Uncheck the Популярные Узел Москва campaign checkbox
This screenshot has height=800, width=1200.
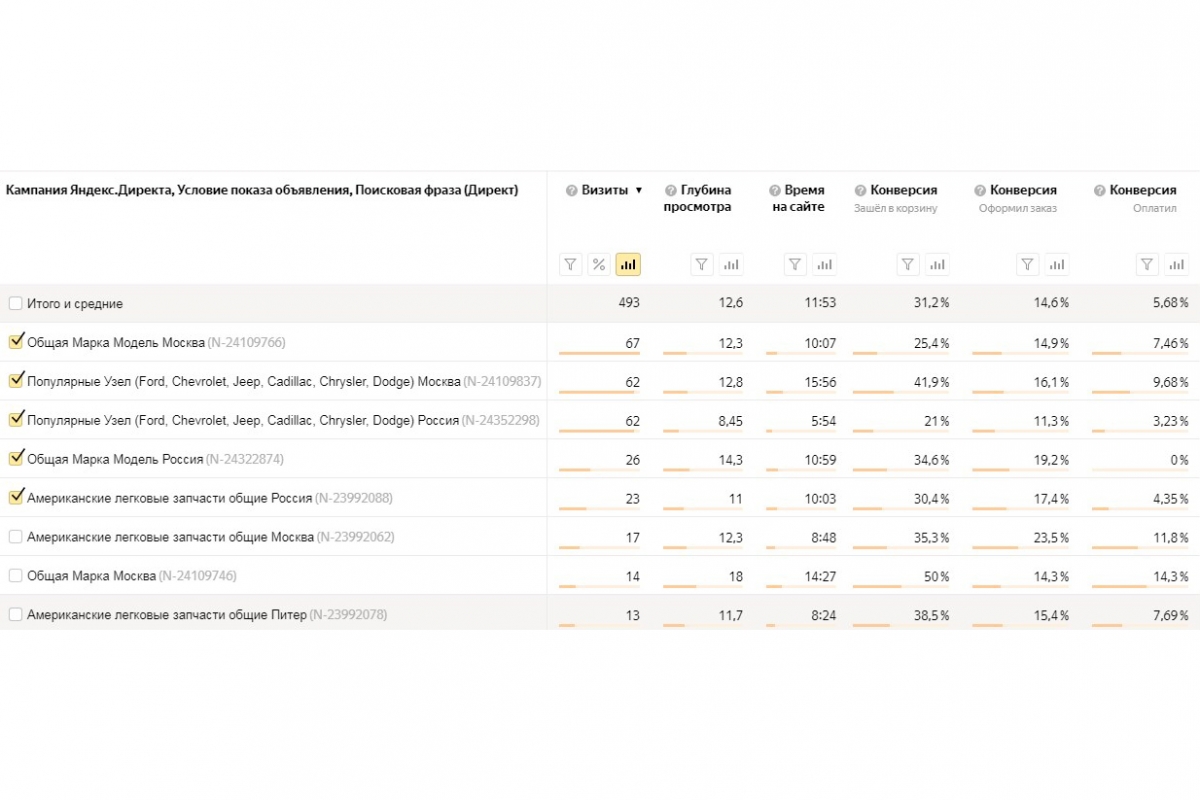point(15,381)
